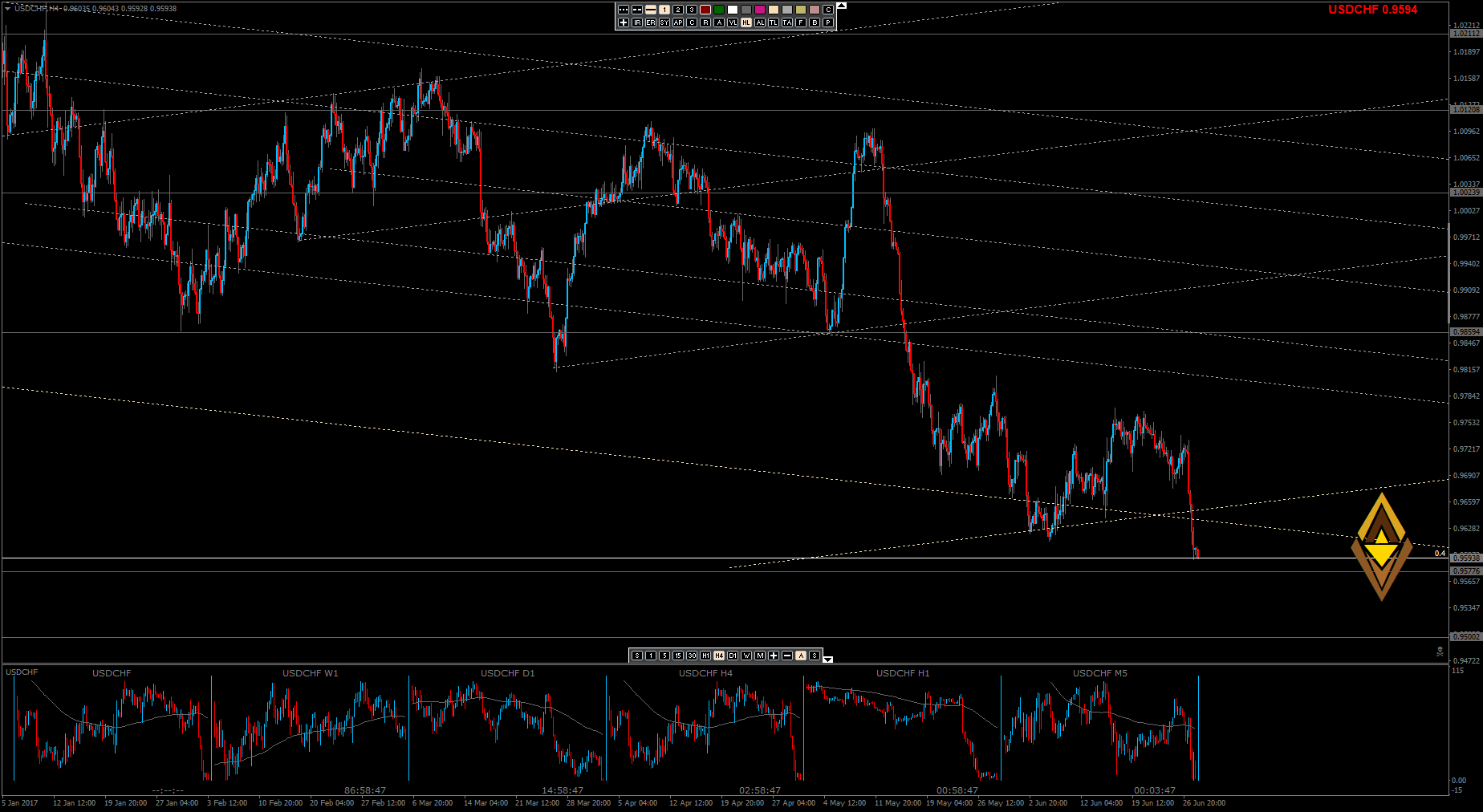Click the IR button in drawing toolbar

(x=637, y=22)
